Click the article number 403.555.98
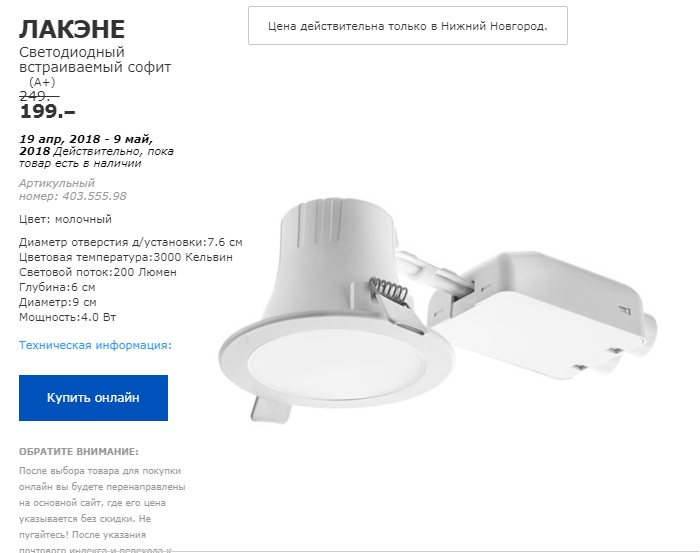Image resolution: width=700 pixels, height=553 pixels. click(94, 196)
